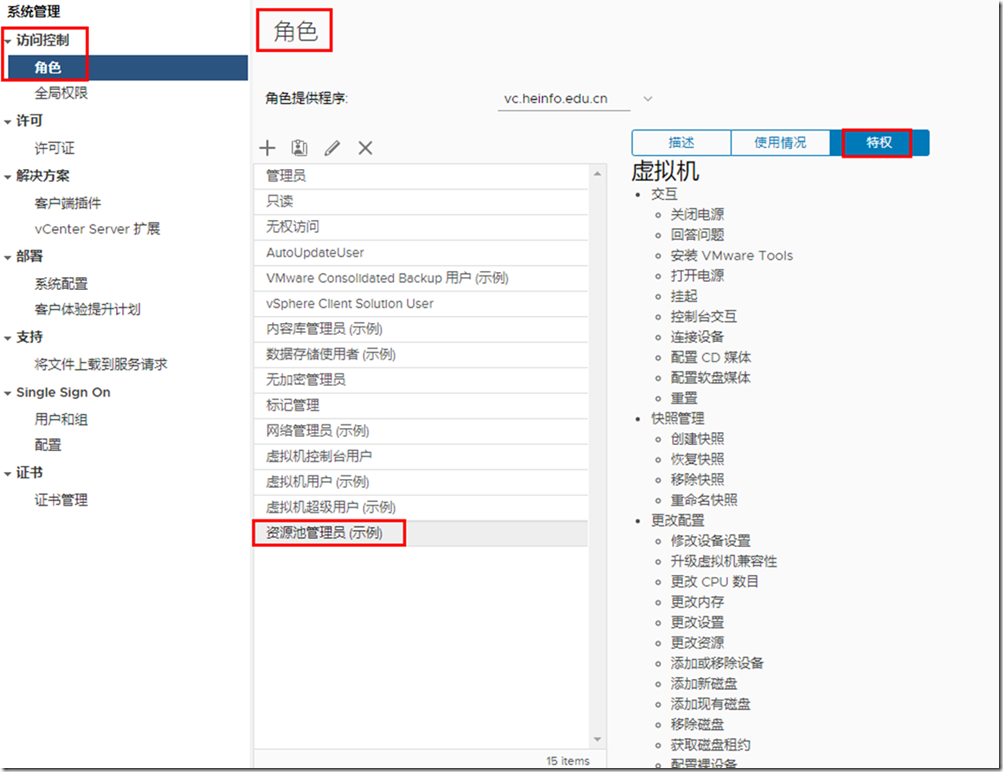
Task: Click the 关闭电源 privilege entry
Action: (697, 215)
